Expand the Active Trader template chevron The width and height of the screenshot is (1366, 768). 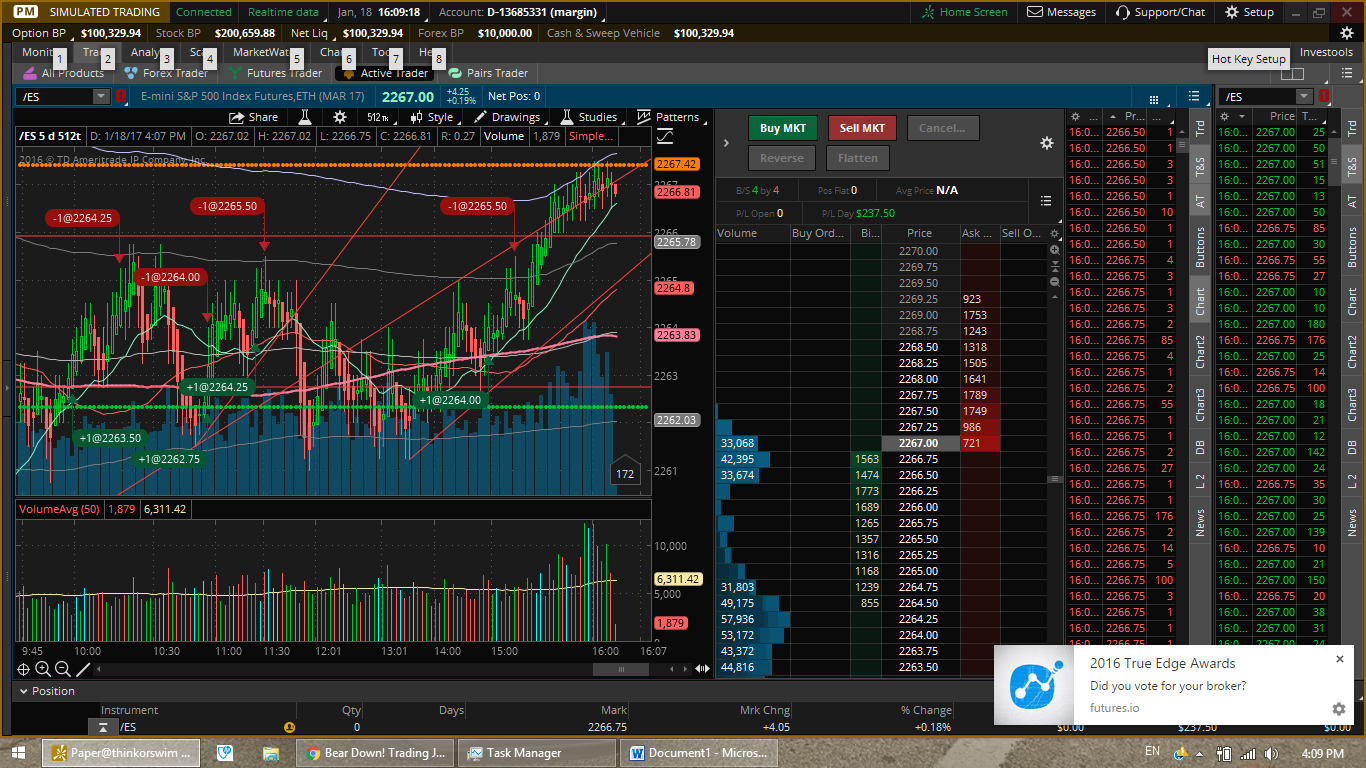(726, 143)
